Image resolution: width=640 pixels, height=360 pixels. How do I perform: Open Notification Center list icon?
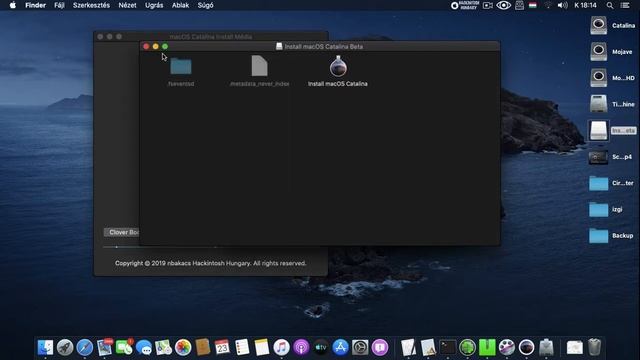tap(625, 5)
